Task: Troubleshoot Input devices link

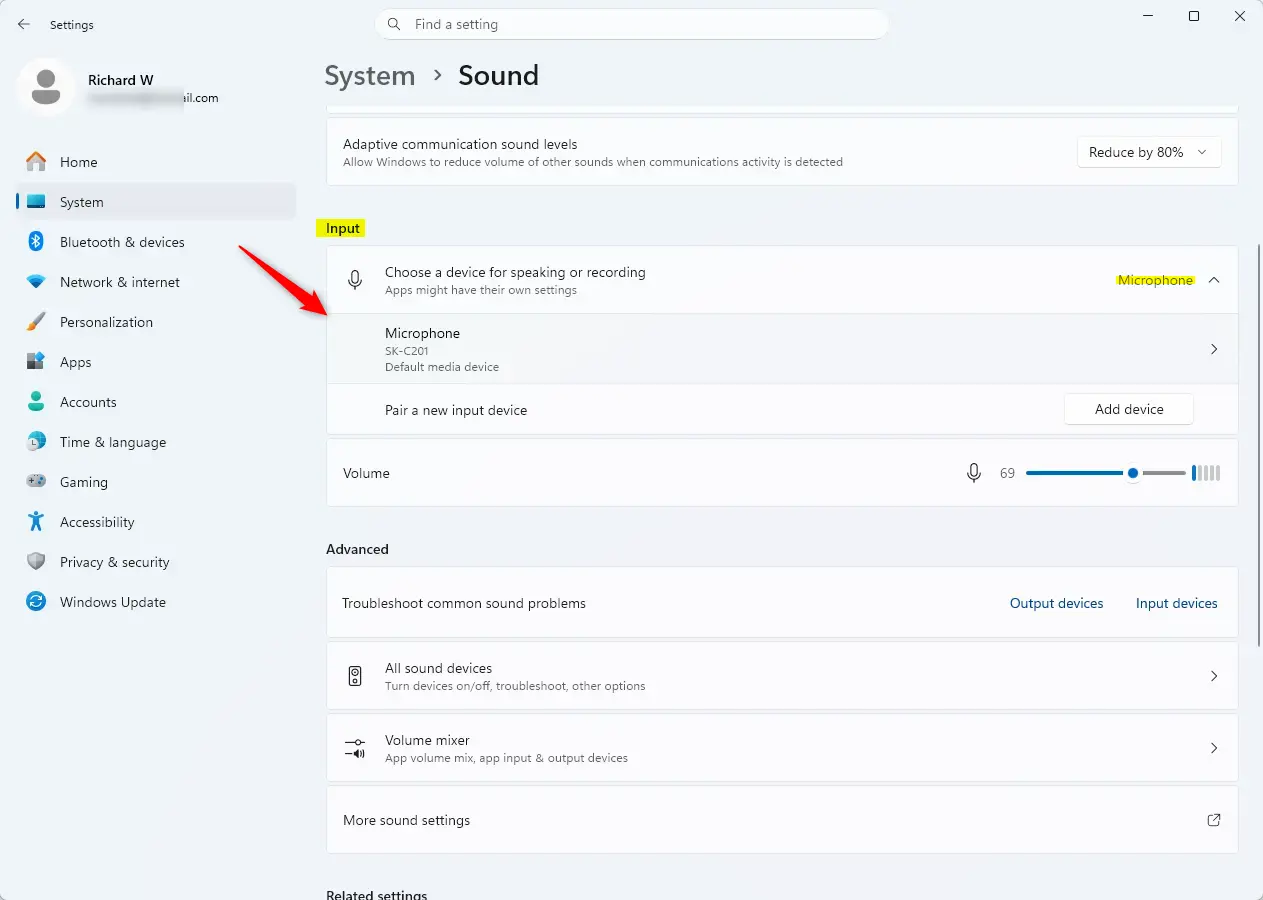Action: [x=1176, y=603]
